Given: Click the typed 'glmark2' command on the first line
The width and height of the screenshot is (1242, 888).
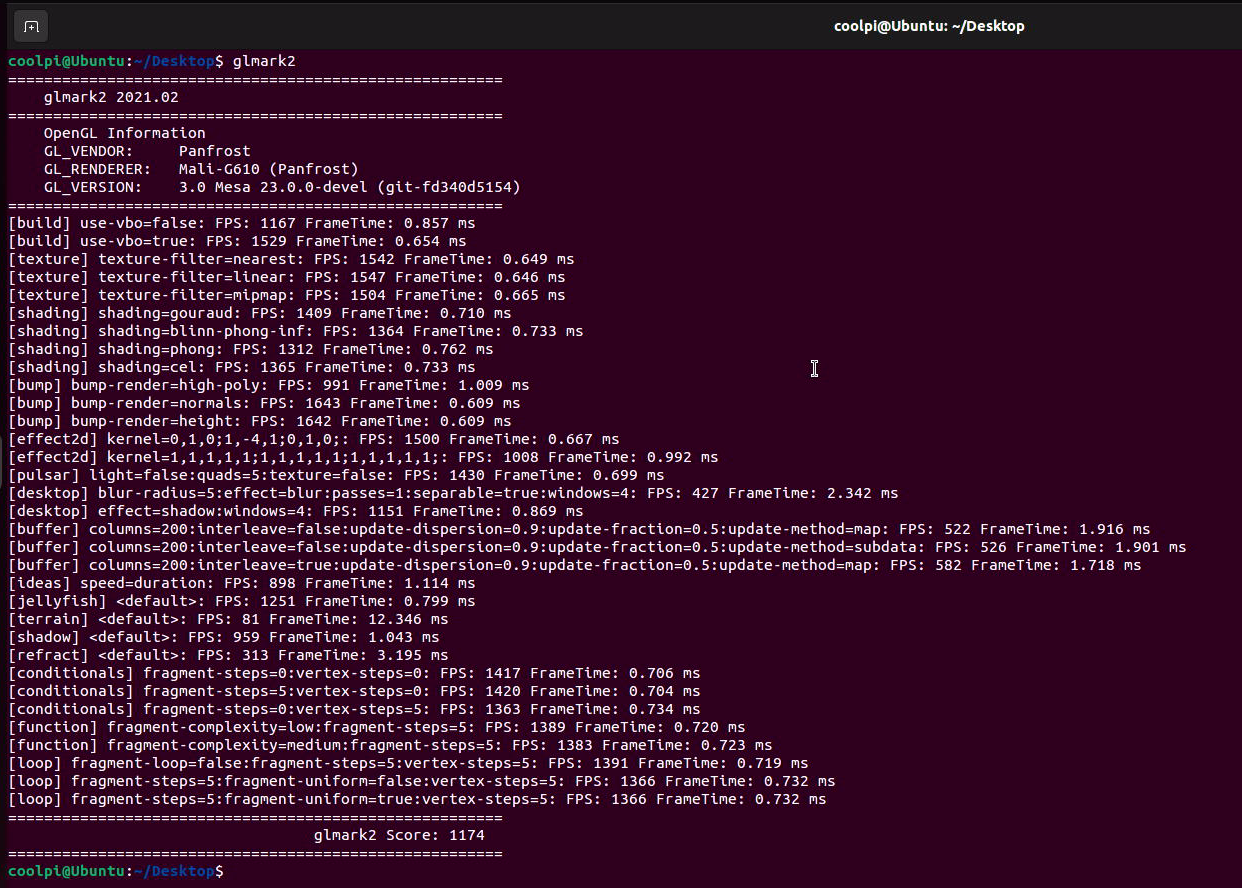Looking at the screenshot, I should tap(264, 61).
